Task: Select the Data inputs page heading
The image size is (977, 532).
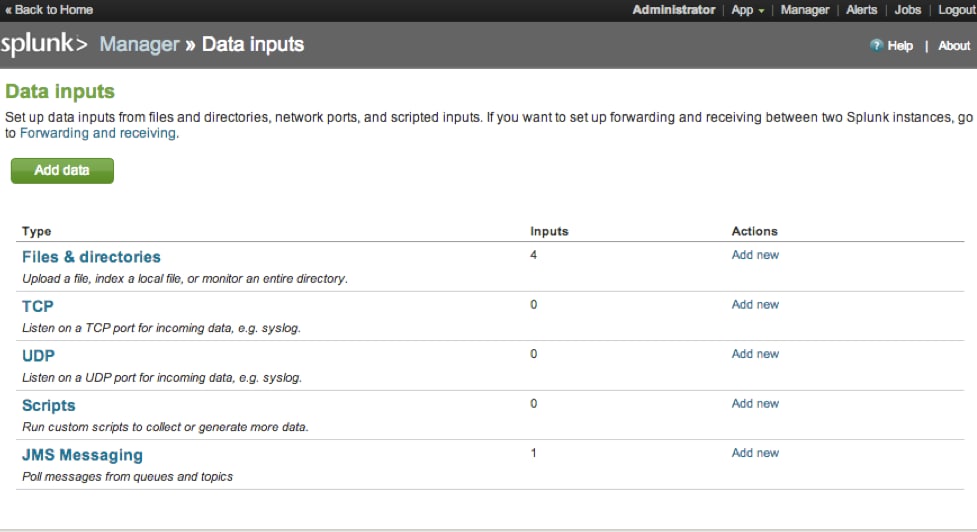Action: 60,92
